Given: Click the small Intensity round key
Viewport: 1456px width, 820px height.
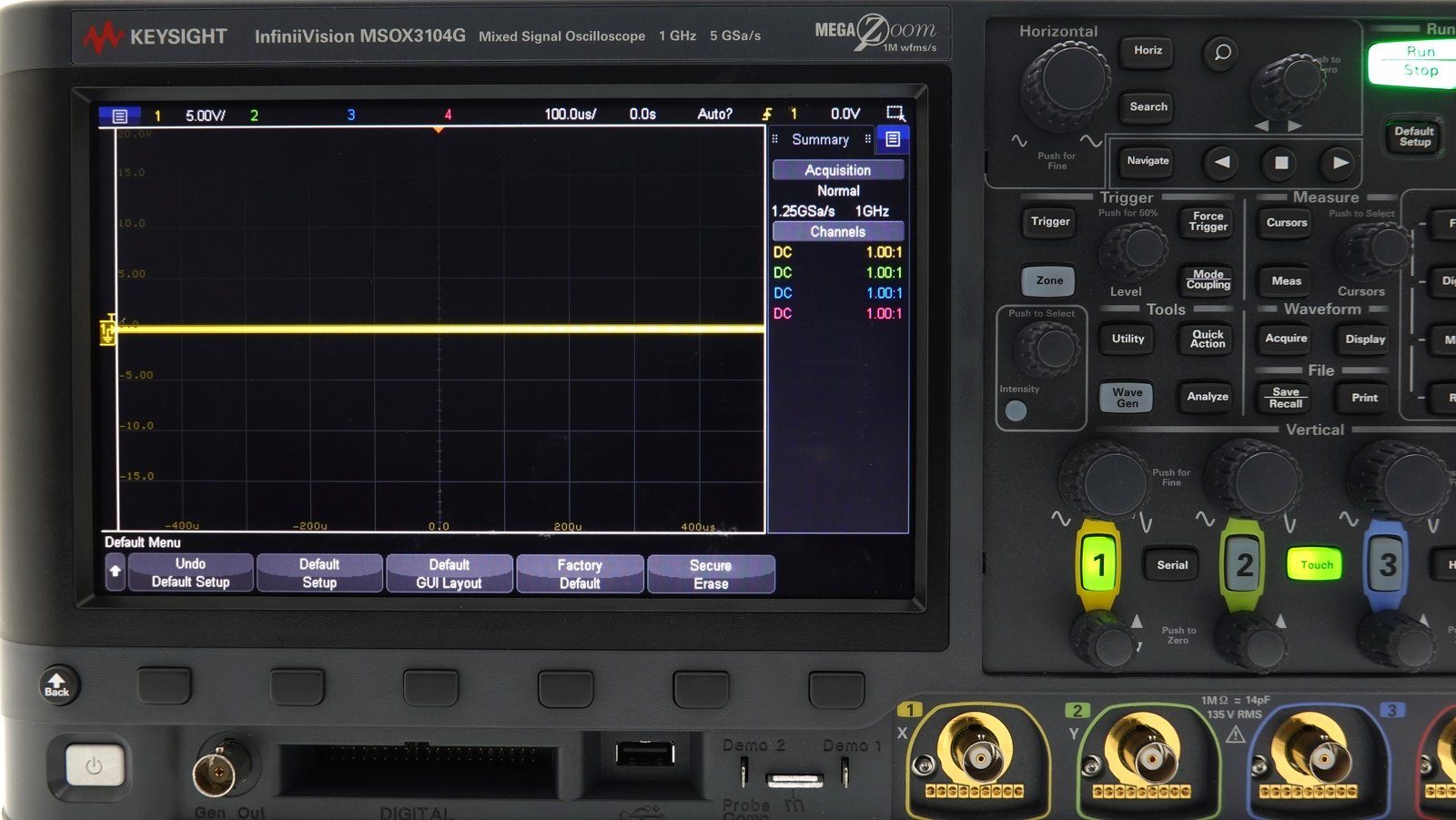Looking at the screenshot, I should tap(1016, 411).
